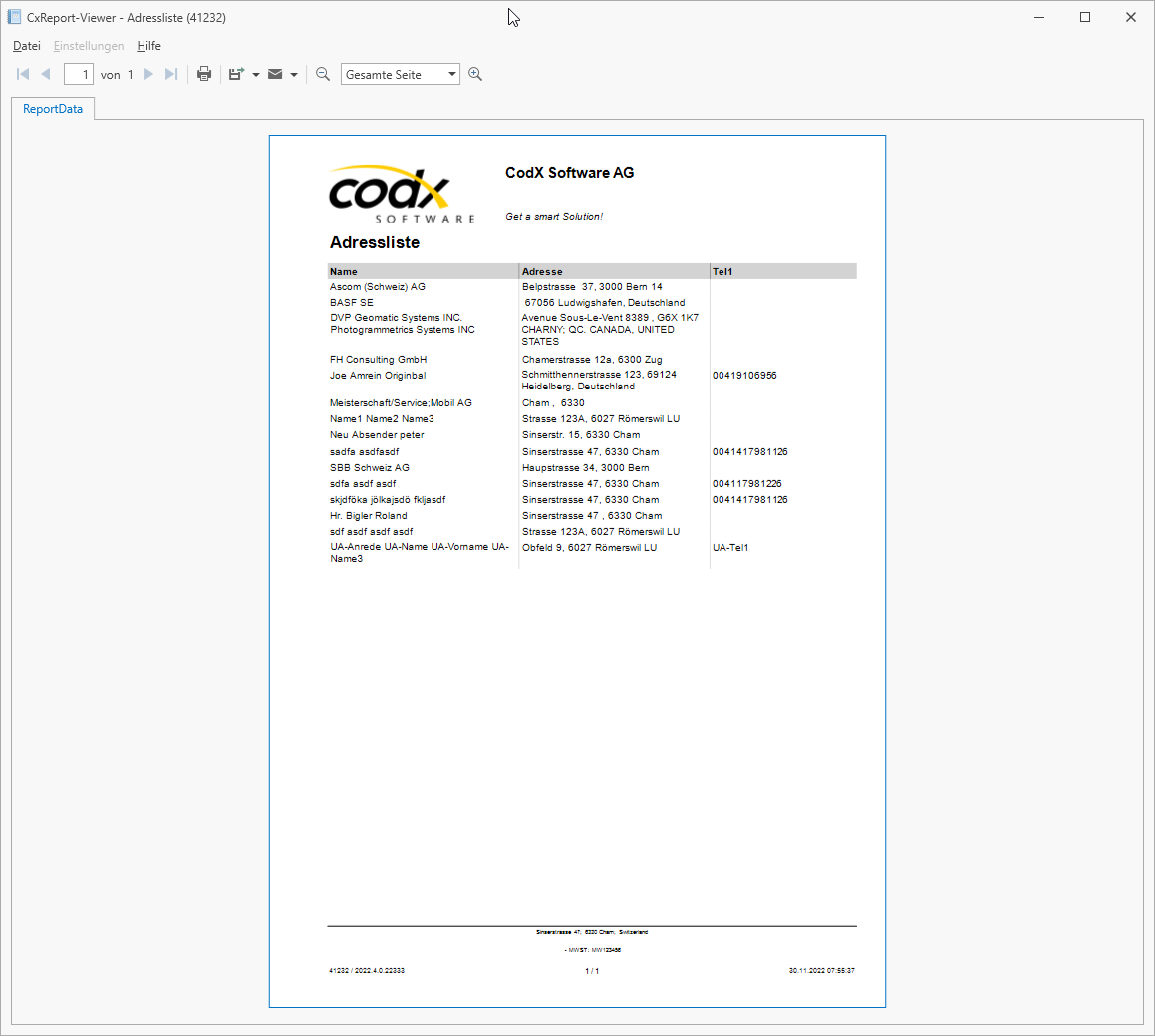Open the print dialog via printer icon
The height and width of the screenshot is (1036, 1155).
pyautogui.click(x=204, y=73)
